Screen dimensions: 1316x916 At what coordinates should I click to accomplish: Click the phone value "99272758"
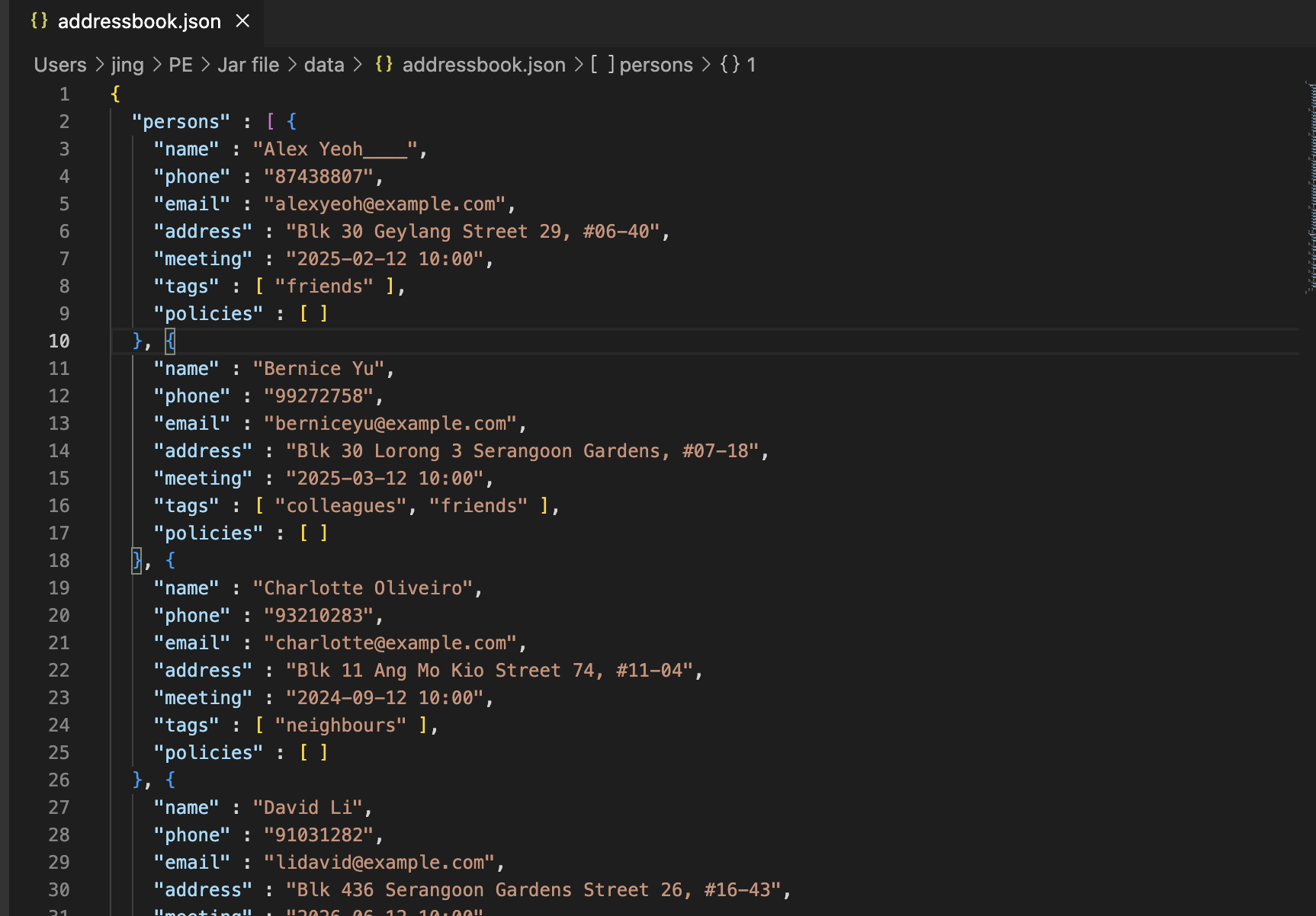(319, 396)
